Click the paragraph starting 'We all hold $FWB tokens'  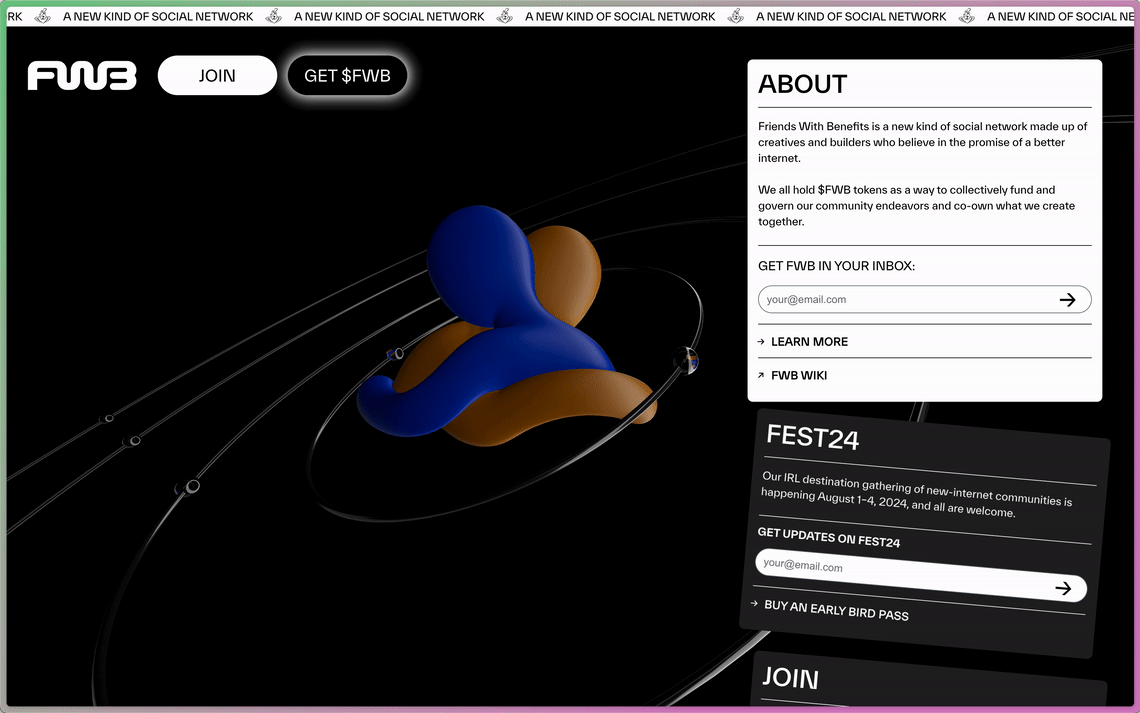916,206
